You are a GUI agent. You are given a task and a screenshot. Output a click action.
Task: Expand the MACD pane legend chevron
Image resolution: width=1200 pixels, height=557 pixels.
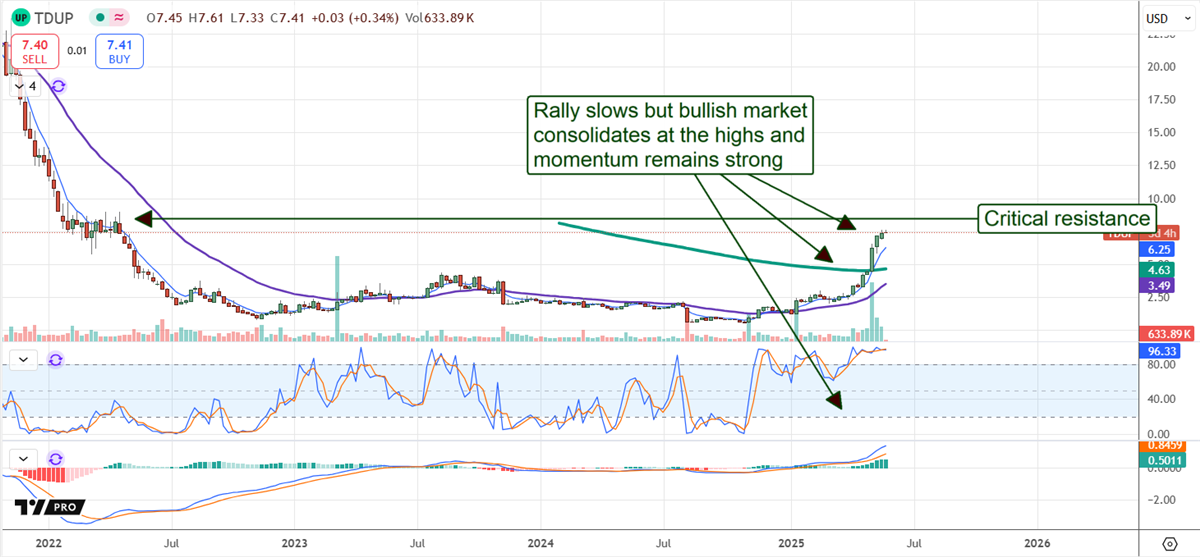click(x=24, y=458)
